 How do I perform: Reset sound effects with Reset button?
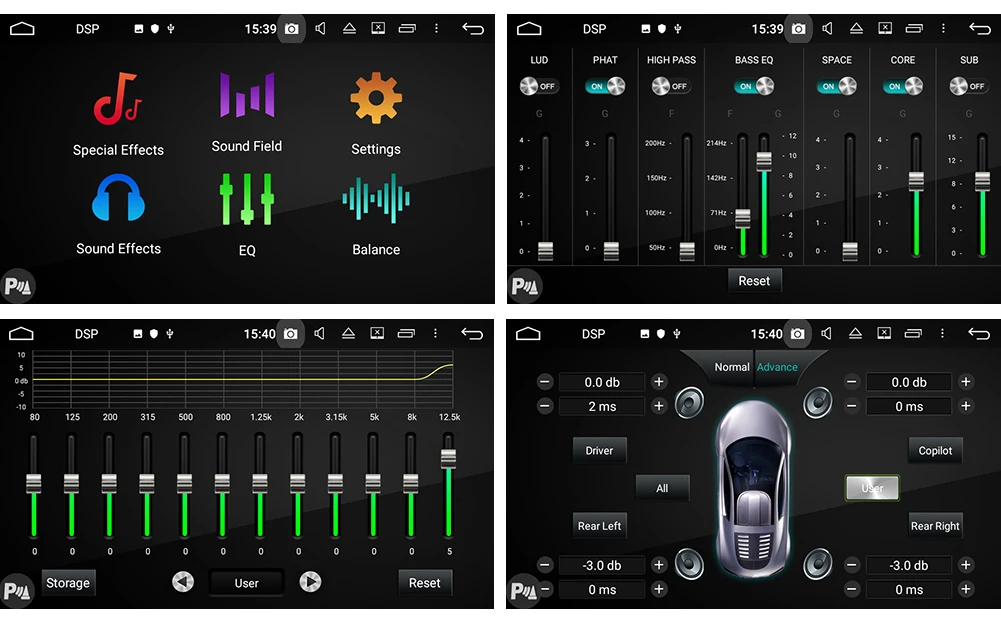(x=755, y=281)
